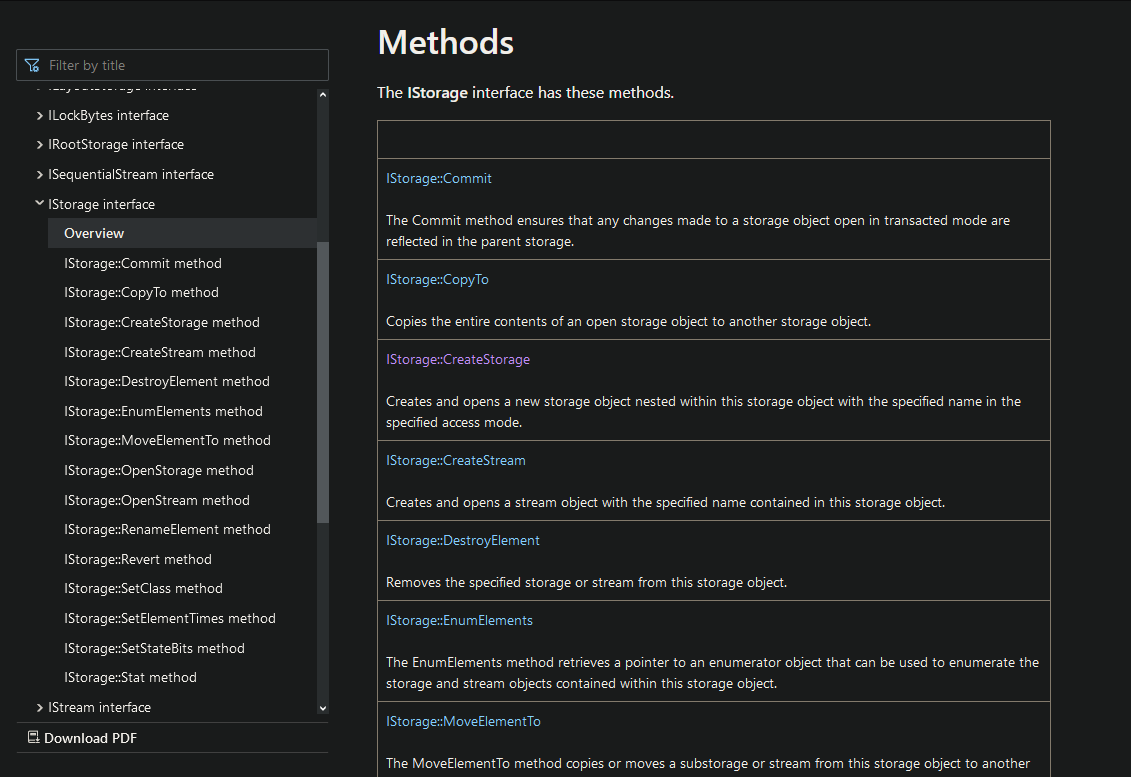Expand the IStream interface node

39,707
